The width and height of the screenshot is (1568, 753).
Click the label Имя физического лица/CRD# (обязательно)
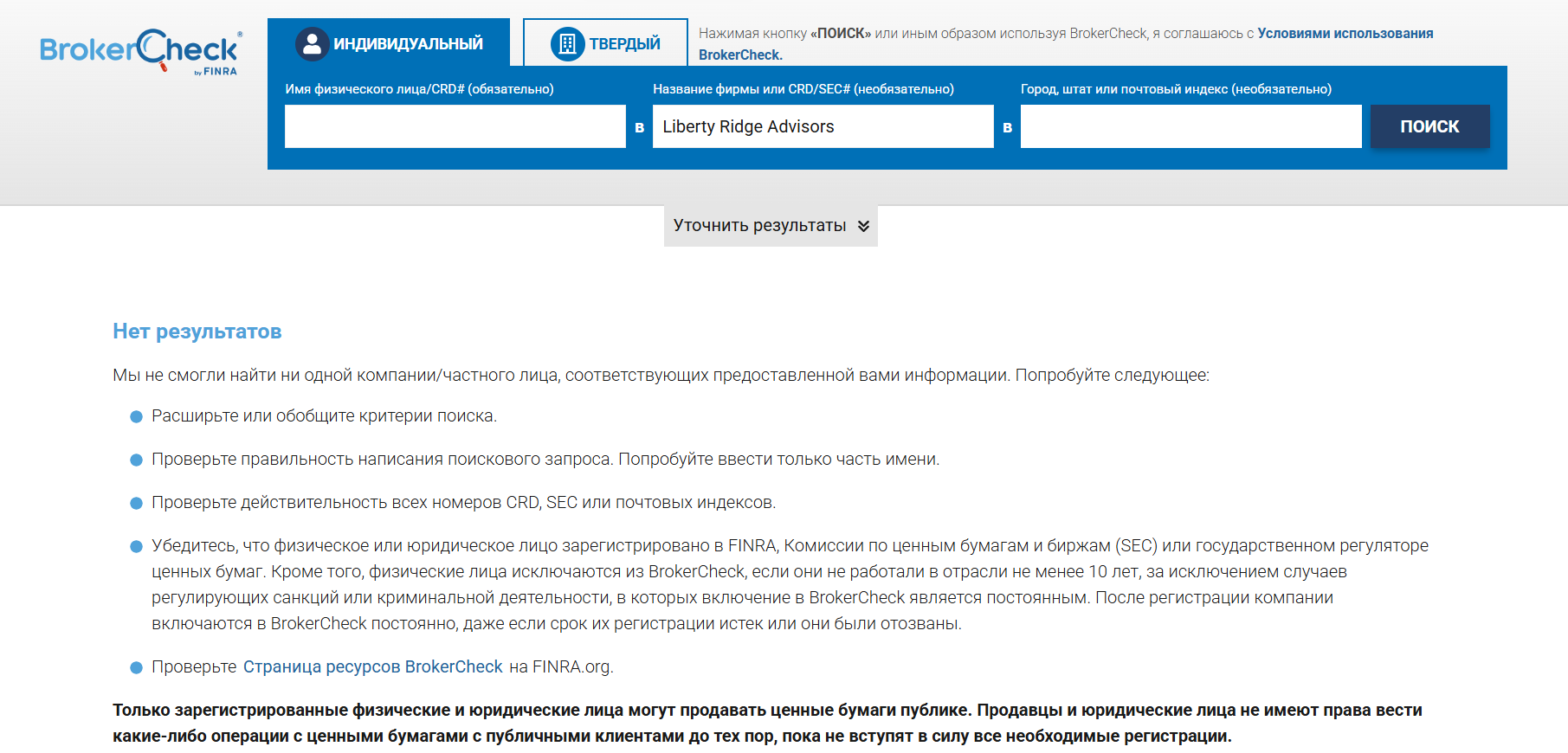(419, 89)
